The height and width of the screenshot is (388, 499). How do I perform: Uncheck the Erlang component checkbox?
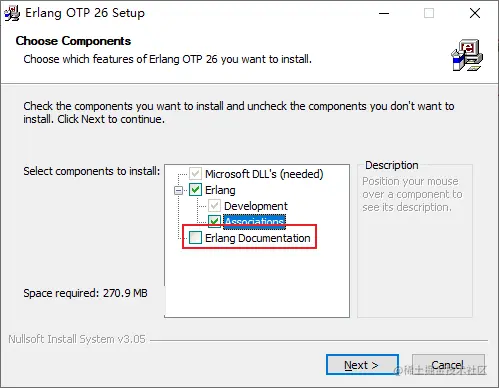pos(195,190)
